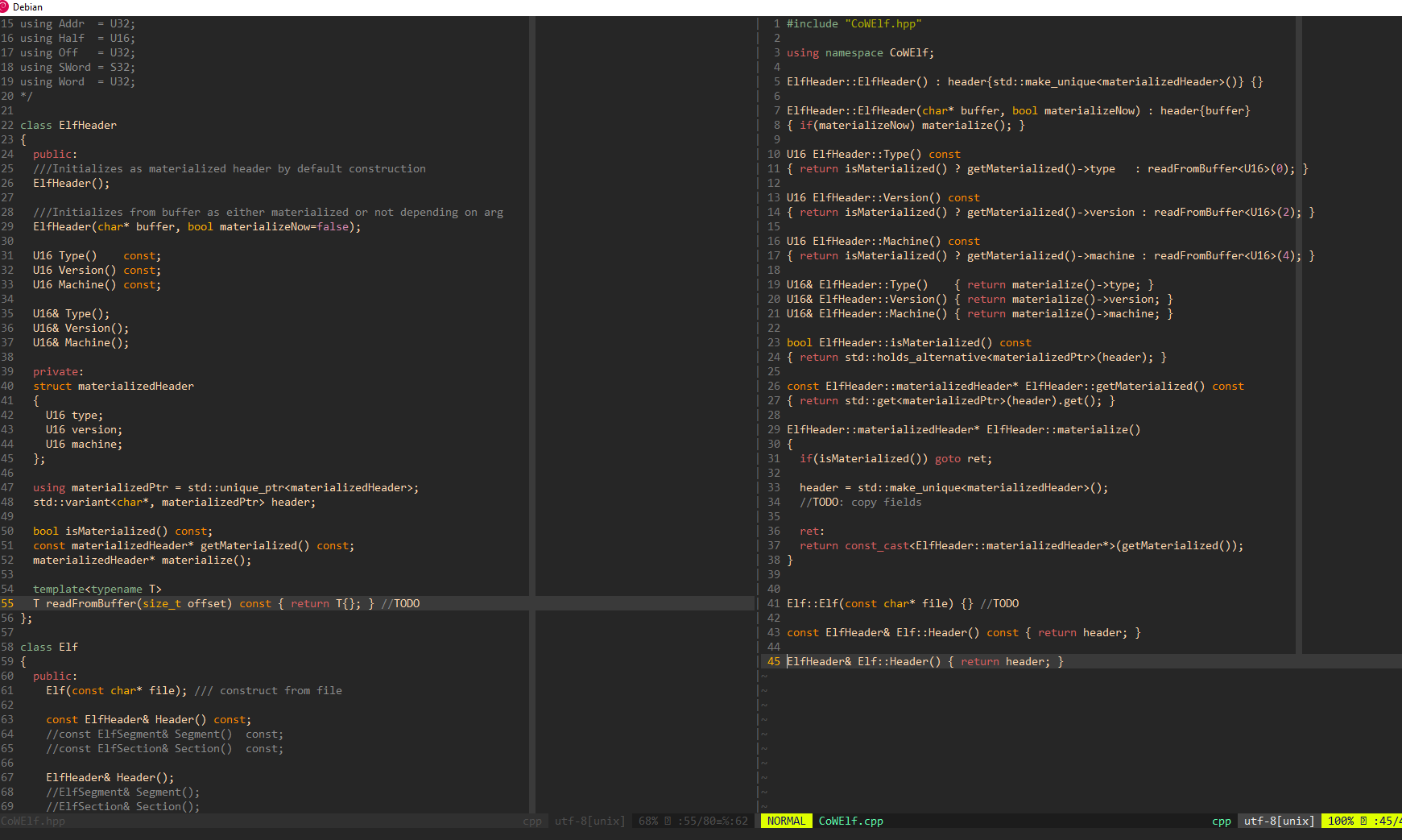Viewport: 1402px width, 840px height.
Task: Click the 'std::variant<char*, materializedPtr> header;' line
Action: pyautogui.click(x=174, y=502)
